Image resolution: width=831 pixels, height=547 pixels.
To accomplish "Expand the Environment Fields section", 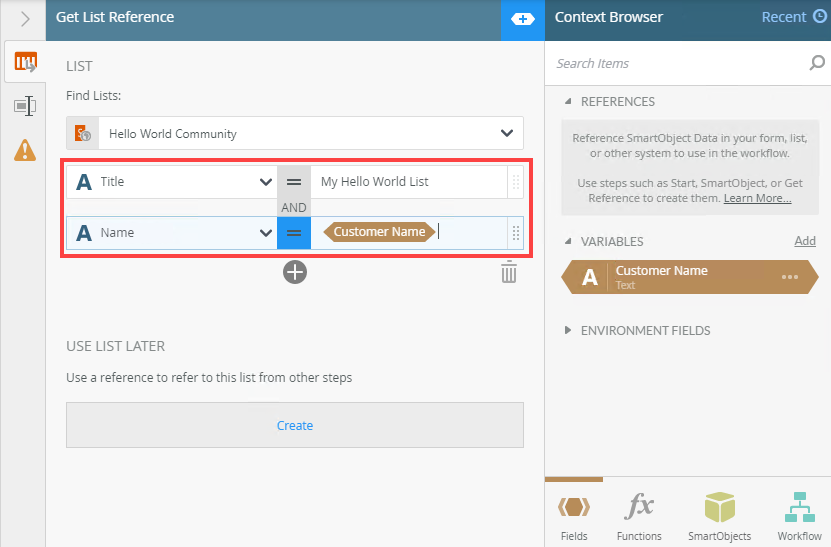I will click(x=569, y=330).
